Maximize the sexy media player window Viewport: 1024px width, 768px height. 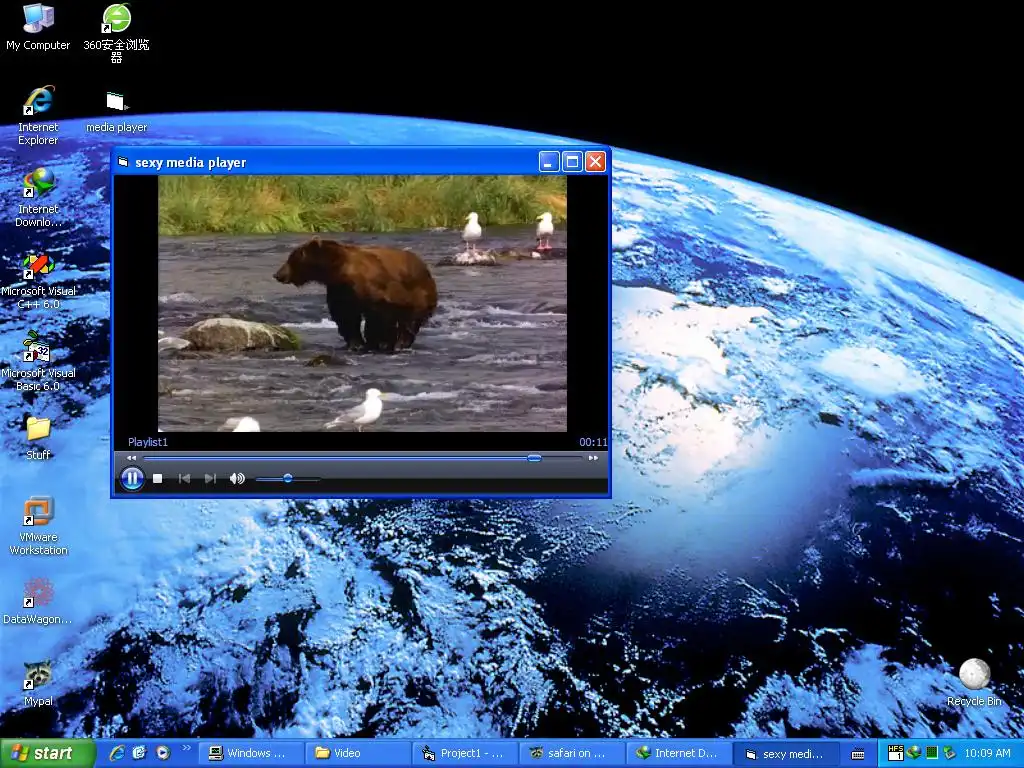click(572, 162)
